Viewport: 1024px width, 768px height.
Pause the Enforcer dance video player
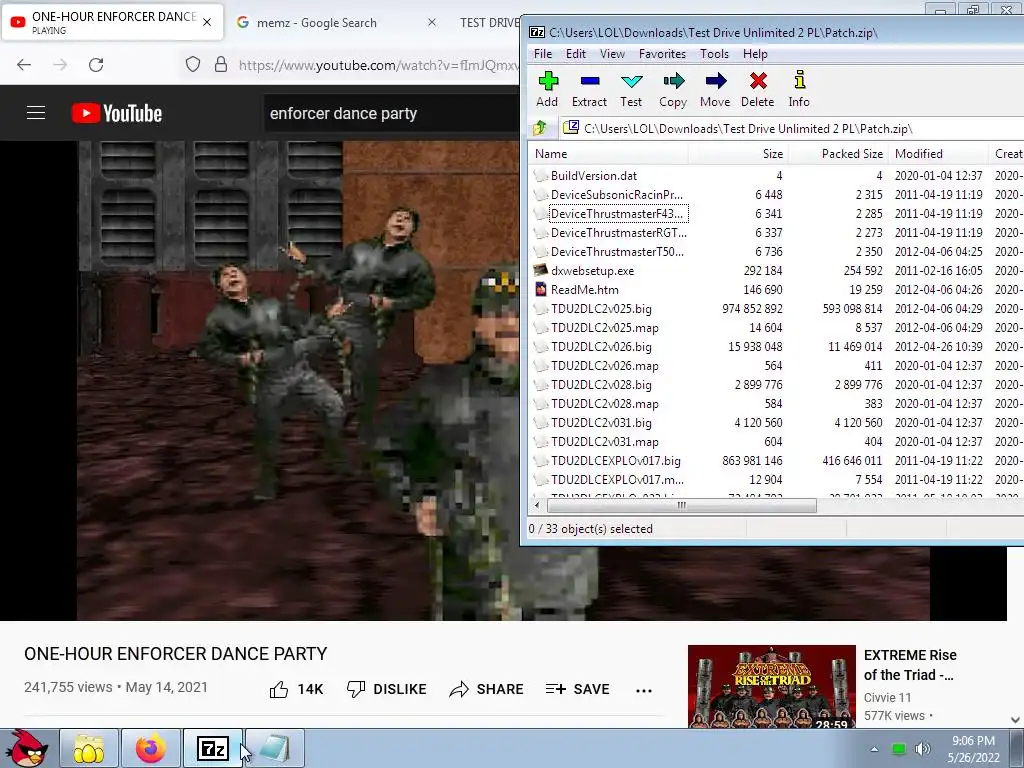298,380
